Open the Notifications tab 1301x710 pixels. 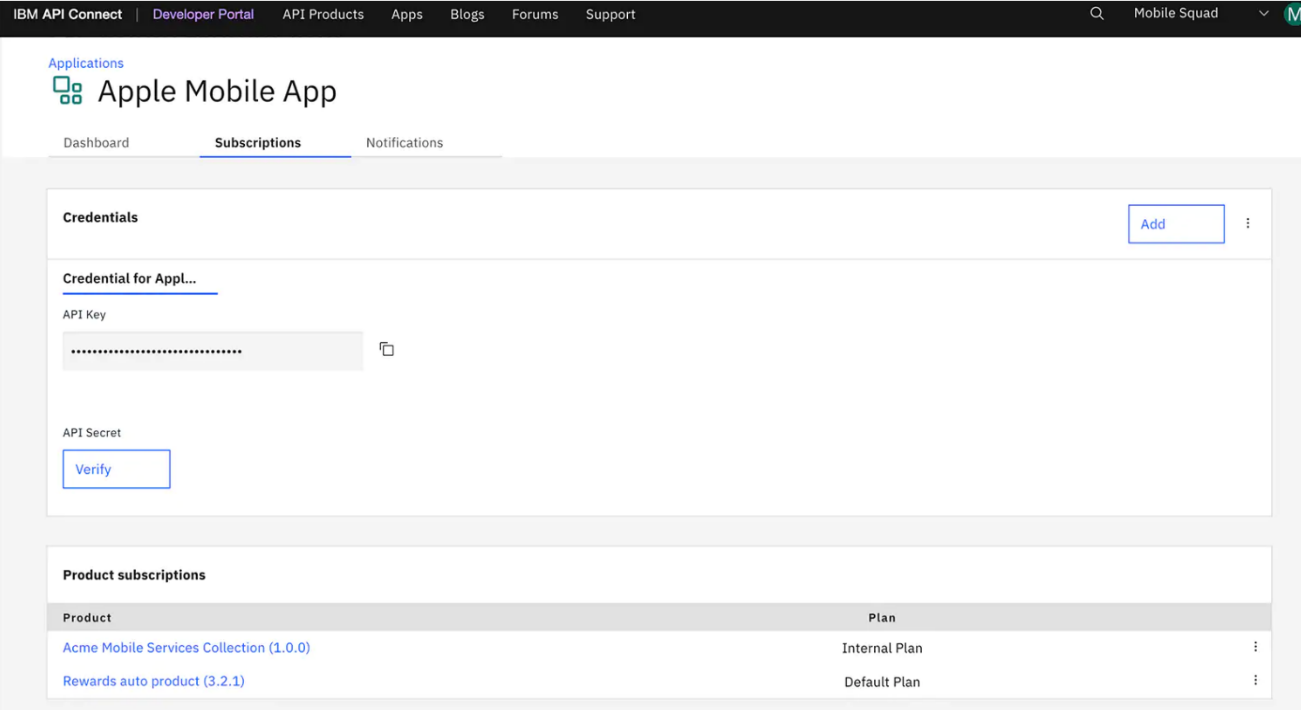404,143
